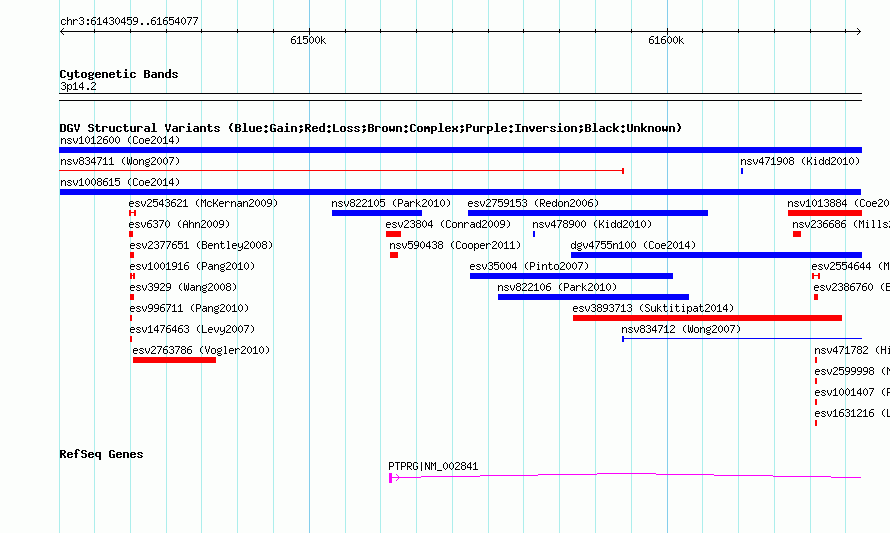
Task: Click the esv2763786 (Vogler2010) red bar
Action: [174, 360]
